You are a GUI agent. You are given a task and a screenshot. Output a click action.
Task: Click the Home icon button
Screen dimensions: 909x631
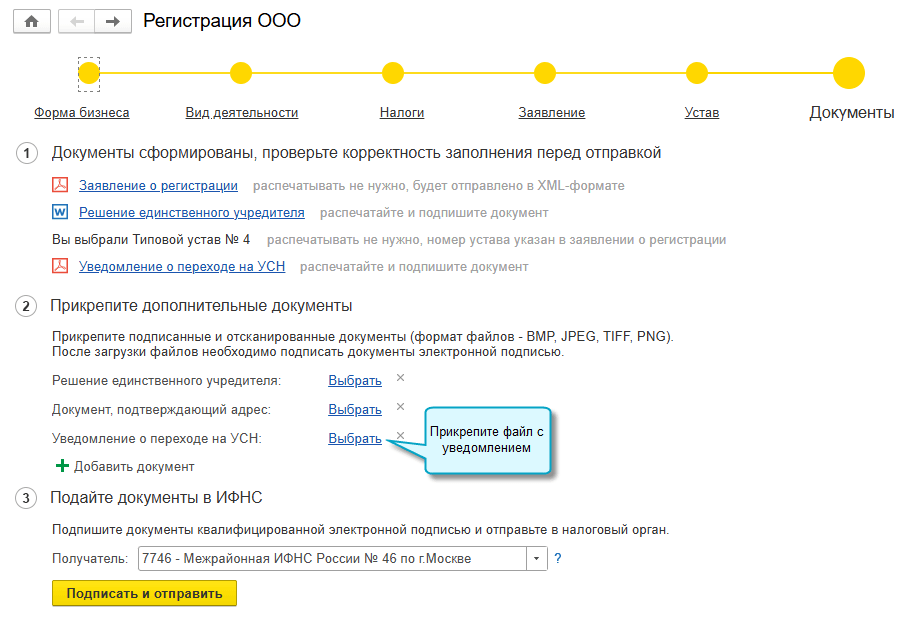31,21
